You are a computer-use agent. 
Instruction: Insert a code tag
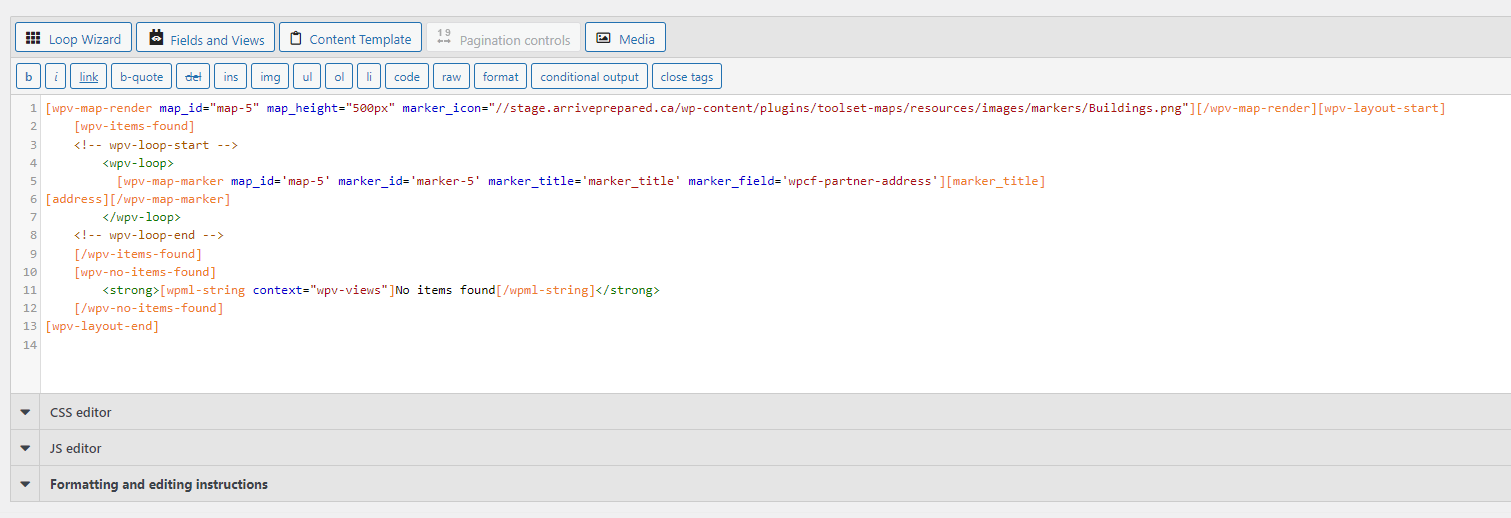[407, 76]
